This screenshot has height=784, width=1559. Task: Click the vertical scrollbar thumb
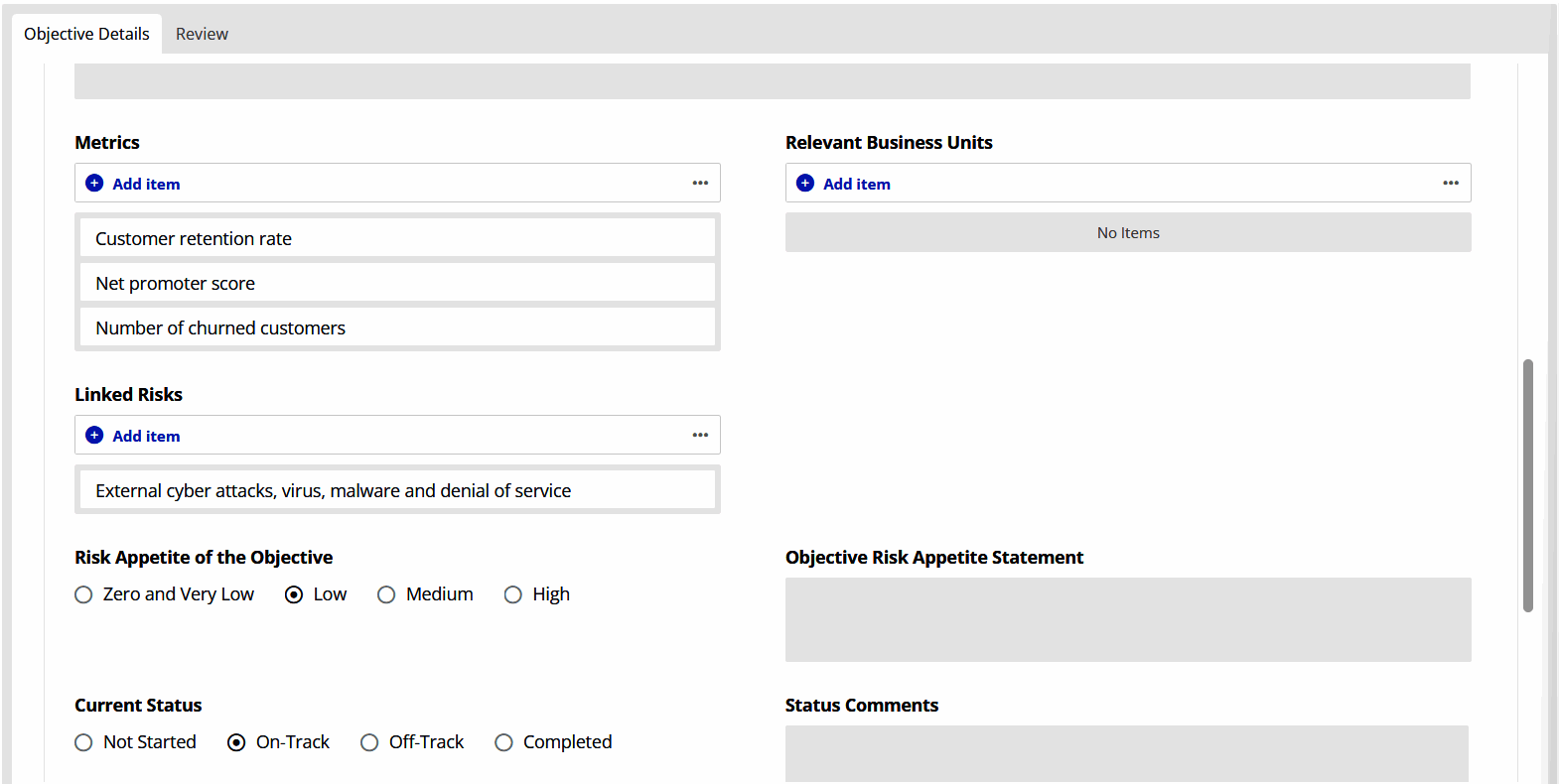1528,486
